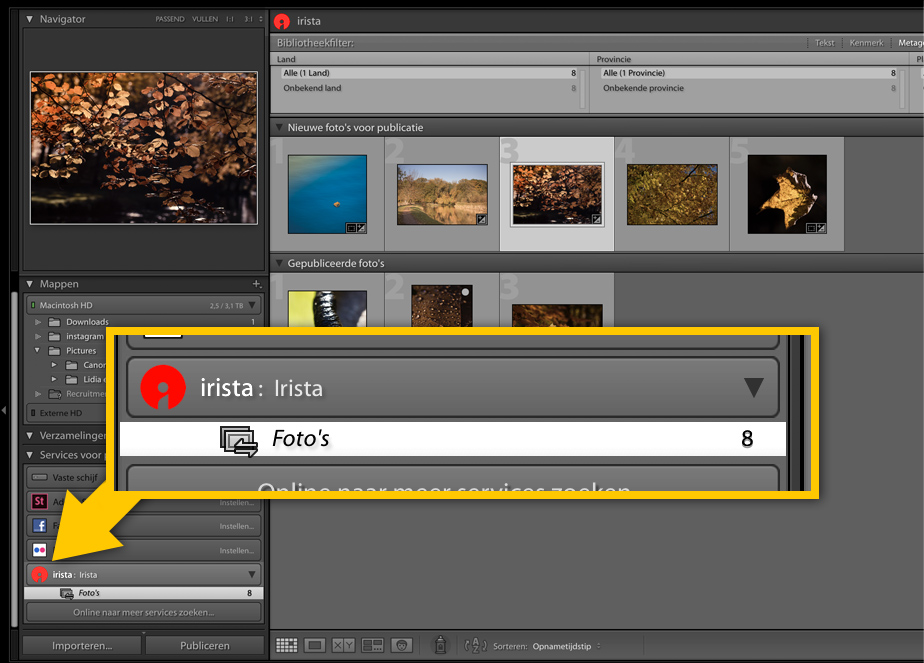Select the blue water photo thumbnail
Image resolution: width=924 pixels, height=663 pixels.
[x=327, y=194]
